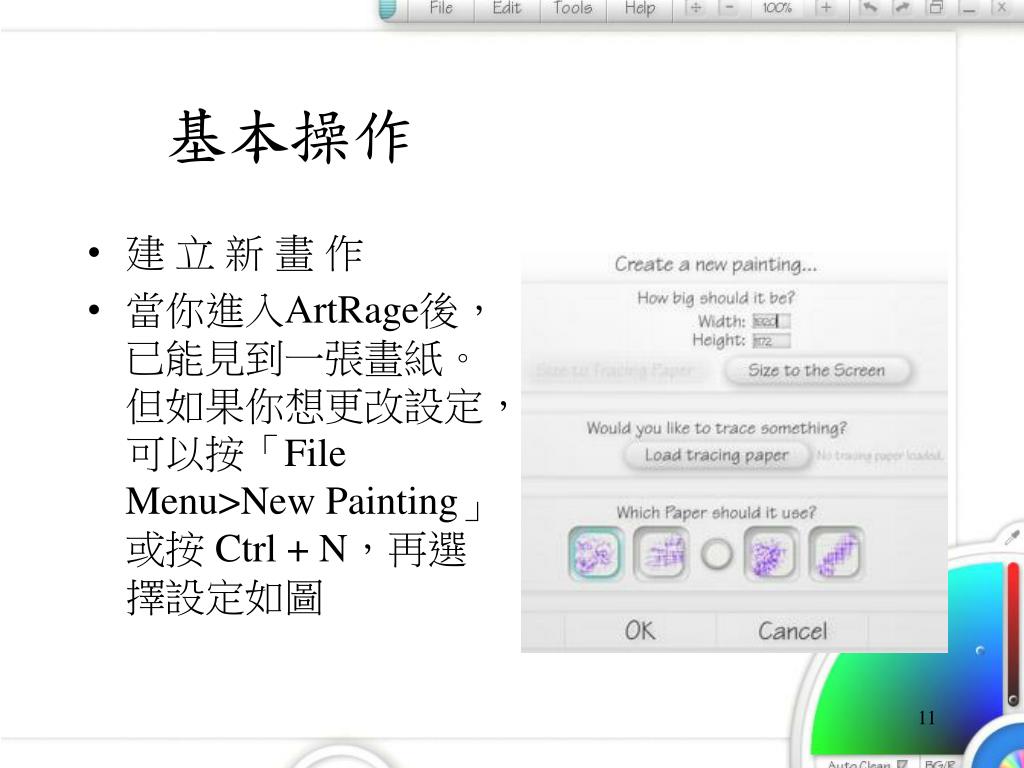Click the Width input field

coord(771,321)
